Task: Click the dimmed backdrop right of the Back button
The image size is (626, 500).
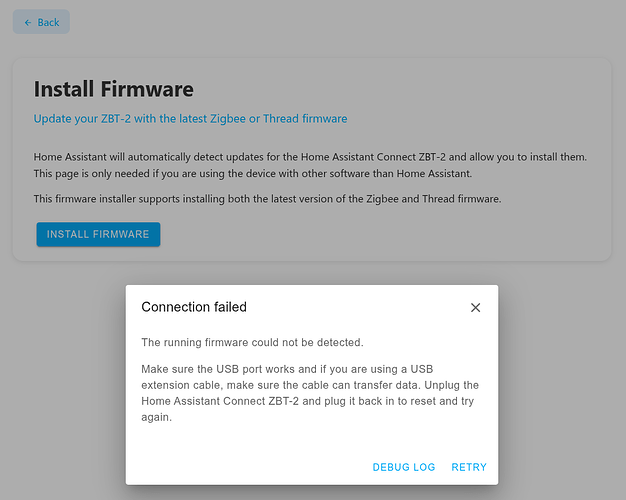Action: pyautogui.click(x=300, y=22)
